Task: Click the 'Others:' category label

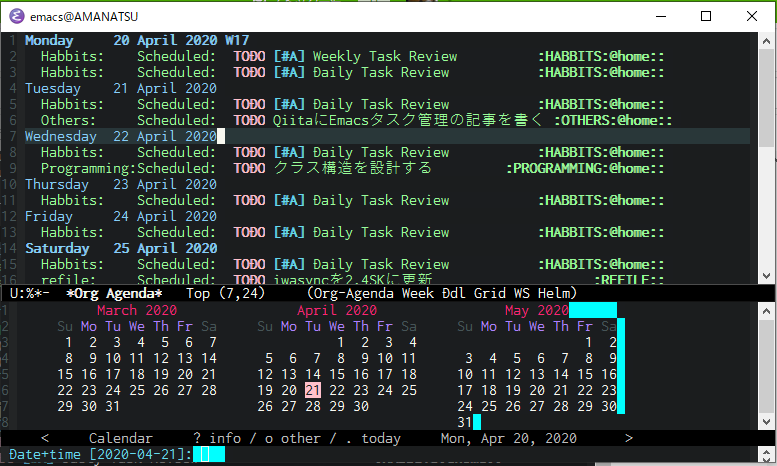Action: coord(68,120)
